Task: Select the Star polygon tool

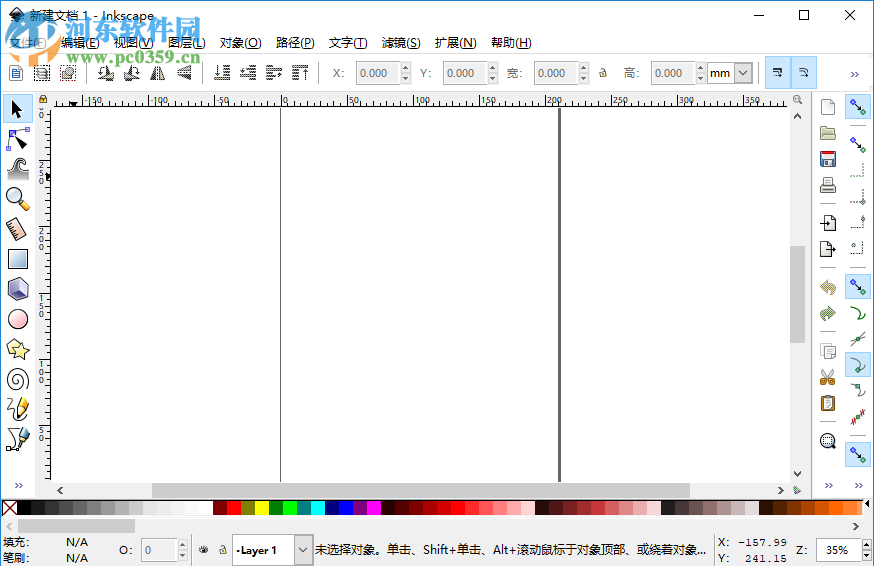Action: pos(17,349)
